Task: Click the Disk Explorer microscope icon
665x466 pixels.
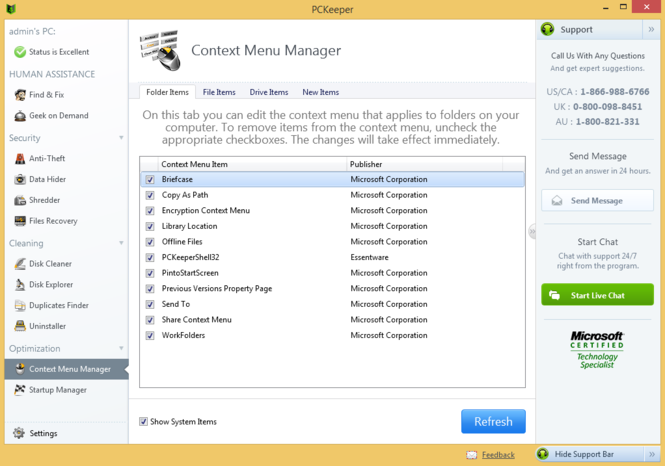Action: (20, 284)
